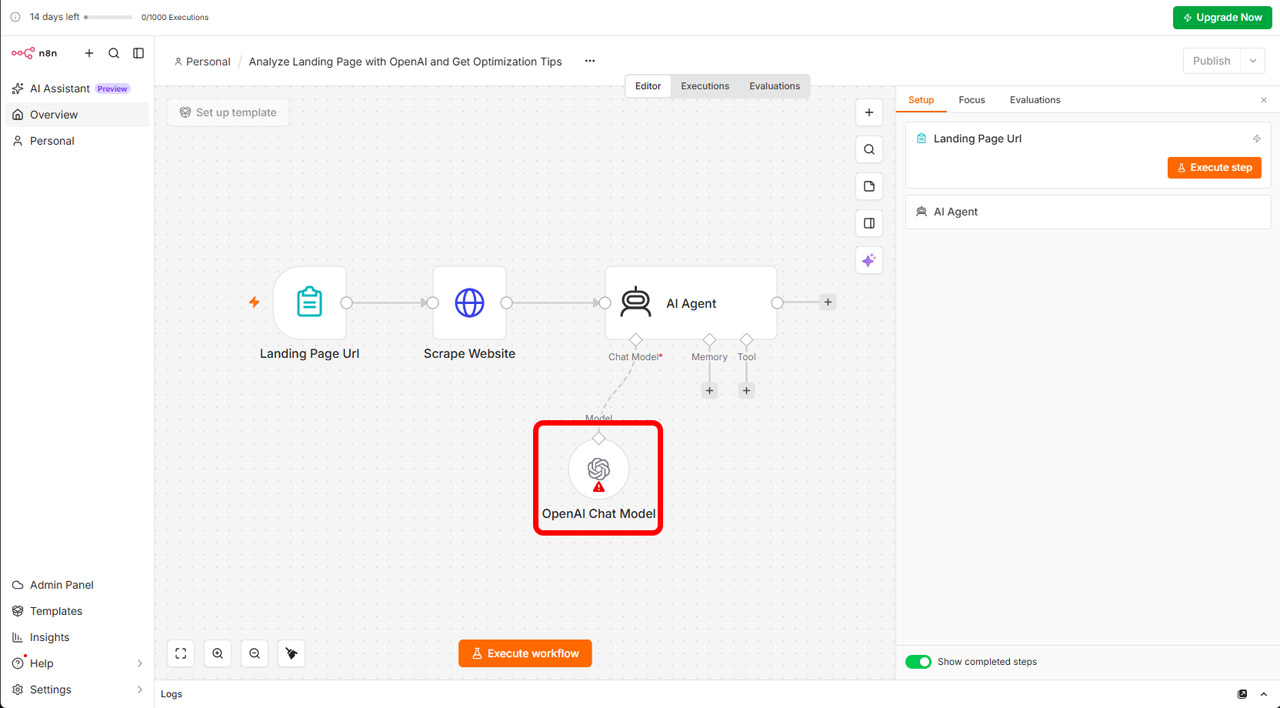Go to Overview in sidebar
Screen dimensions: 1280x708
click(77, 115)
